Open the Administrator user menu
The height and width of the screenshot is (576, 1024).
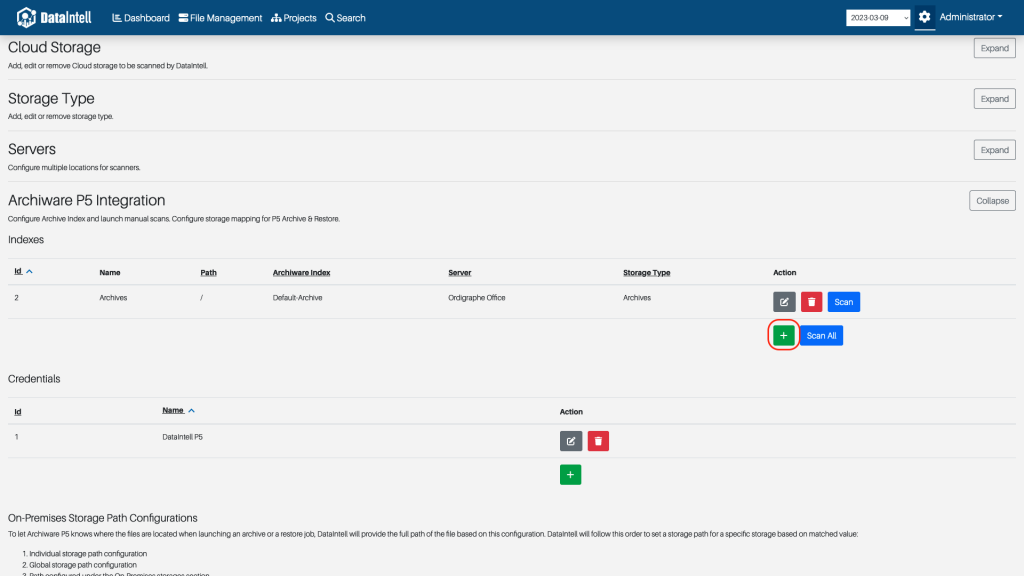click(x=970, y=17)
